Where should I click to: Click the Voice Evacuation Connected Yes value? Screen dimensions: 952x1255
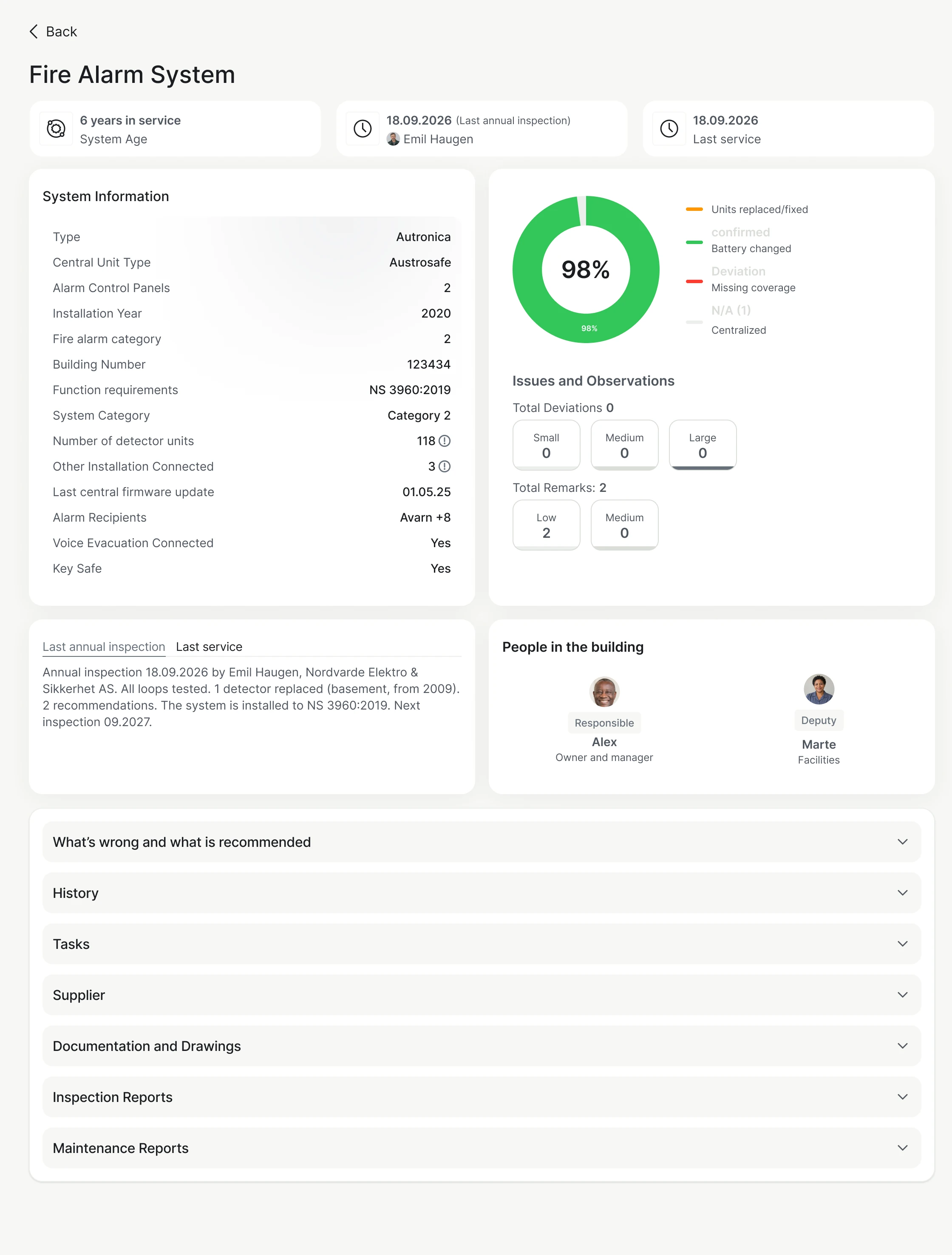pyautogui.click(x=440, y=543)
